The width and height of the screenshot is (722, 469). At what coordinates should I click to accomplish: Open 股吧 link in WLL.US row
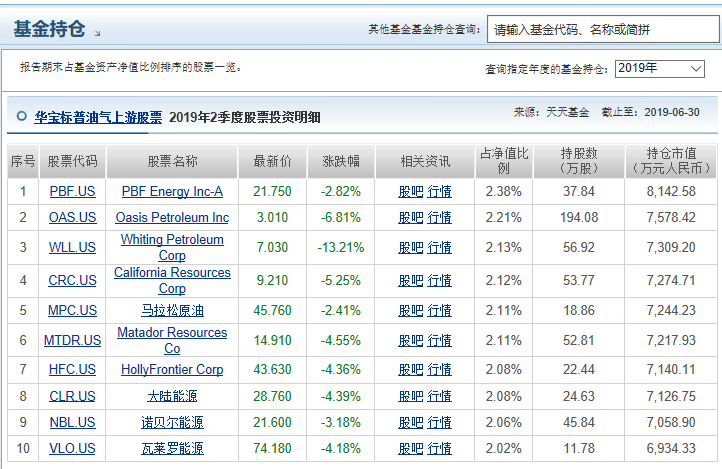pyautogui.click(x=410, y=248)
